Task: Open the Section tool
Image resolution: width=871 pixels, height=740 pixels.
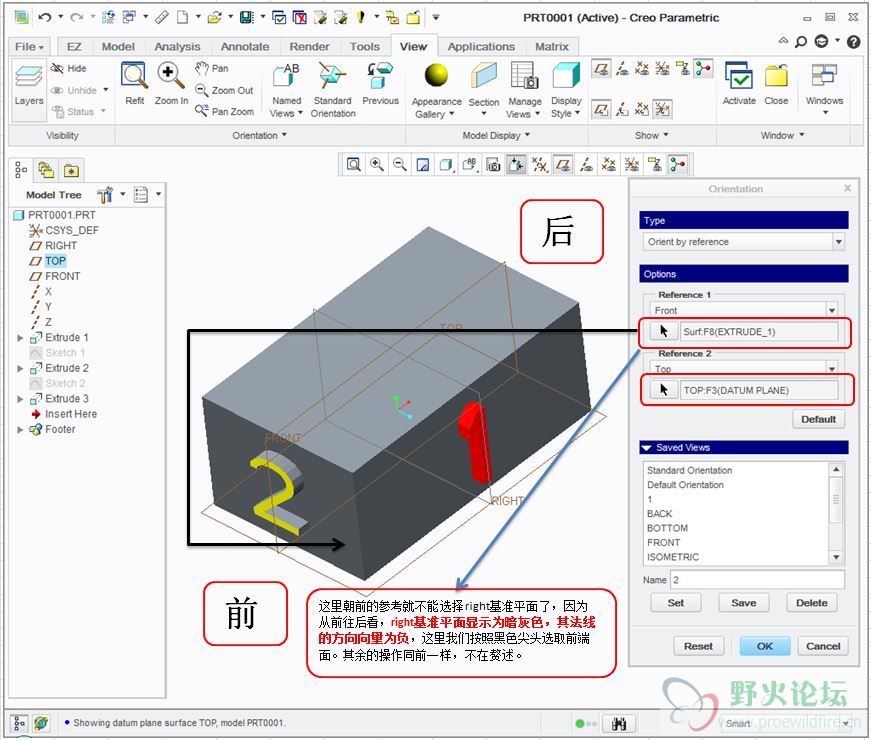Action: (x=483, y=89)
